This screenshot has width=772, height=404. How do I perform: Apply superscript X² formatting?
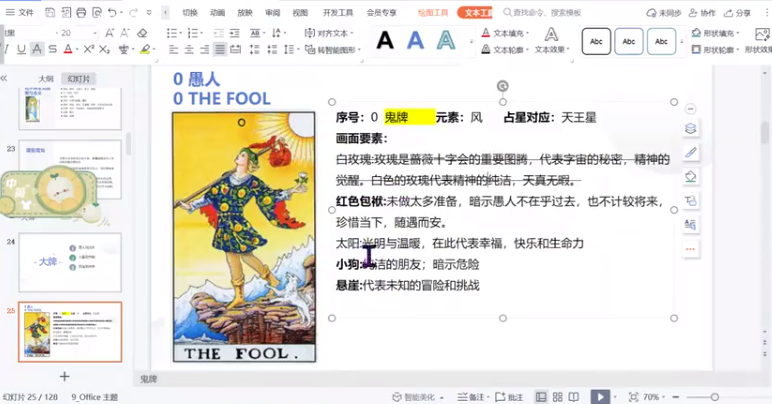tap(88, 49)
